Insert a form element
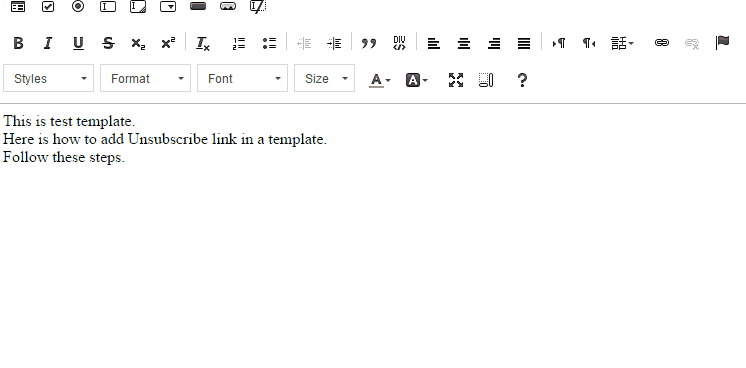The height and width of the screenshot is (368, 746). click(18, 7)
